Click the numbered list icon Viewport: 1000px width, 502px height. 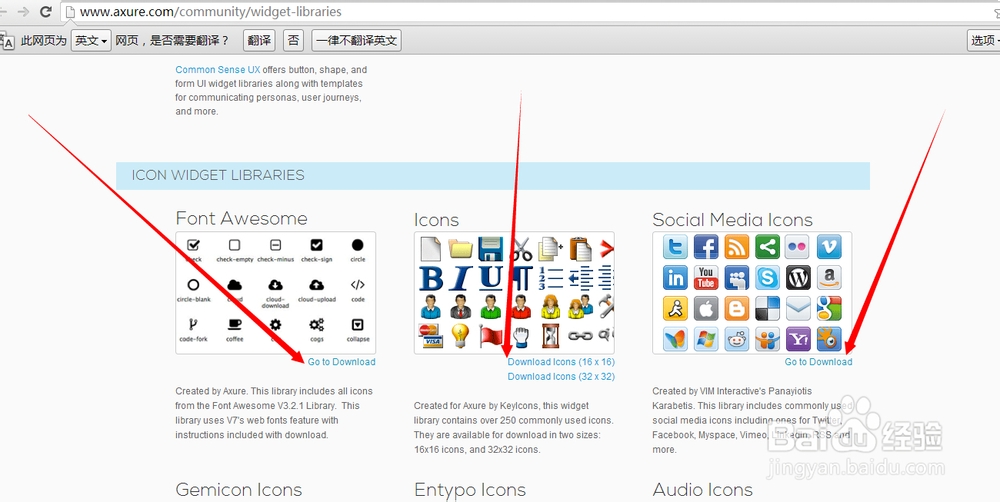point(551,279)
